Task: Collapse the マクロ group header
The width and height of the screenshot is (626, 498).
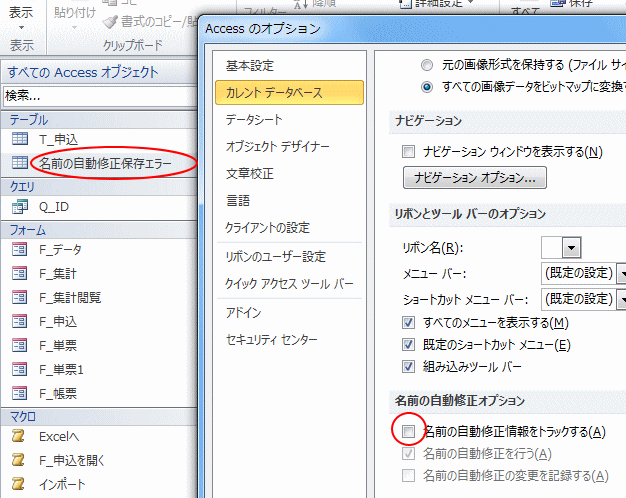Action: pos(99,417)
